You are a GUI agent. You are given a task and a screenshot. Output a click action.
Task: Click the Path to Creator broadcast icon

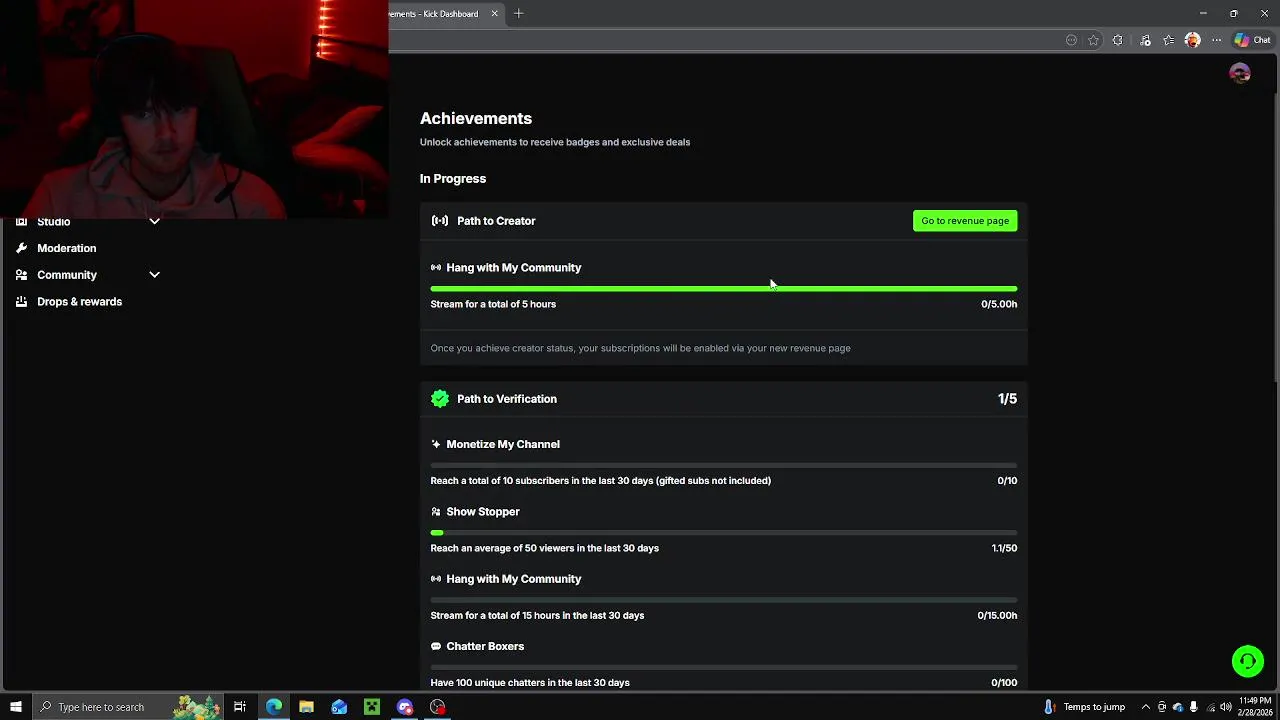(440, 221)
